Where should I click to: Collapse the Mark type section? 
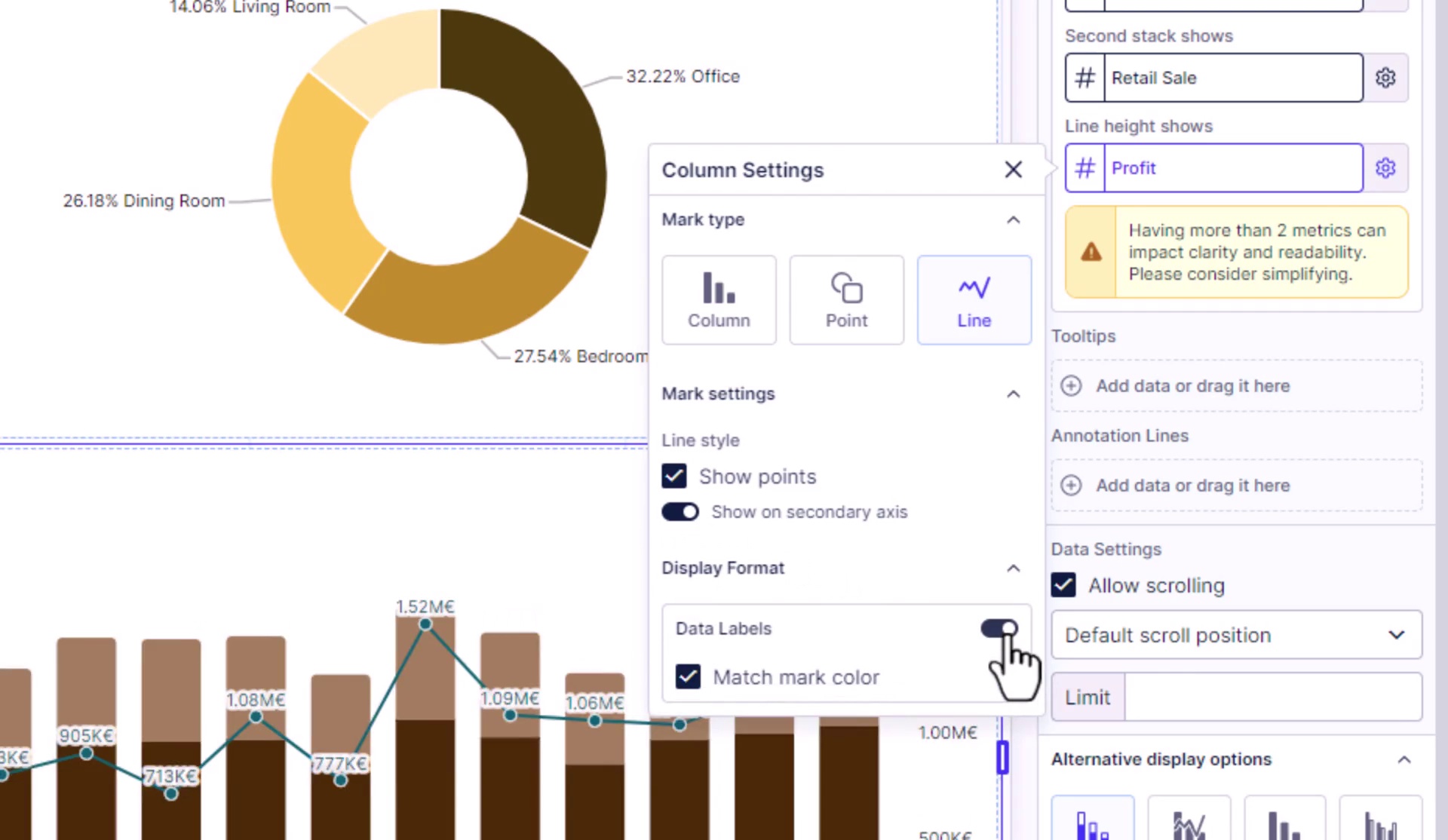(1013, 220)
